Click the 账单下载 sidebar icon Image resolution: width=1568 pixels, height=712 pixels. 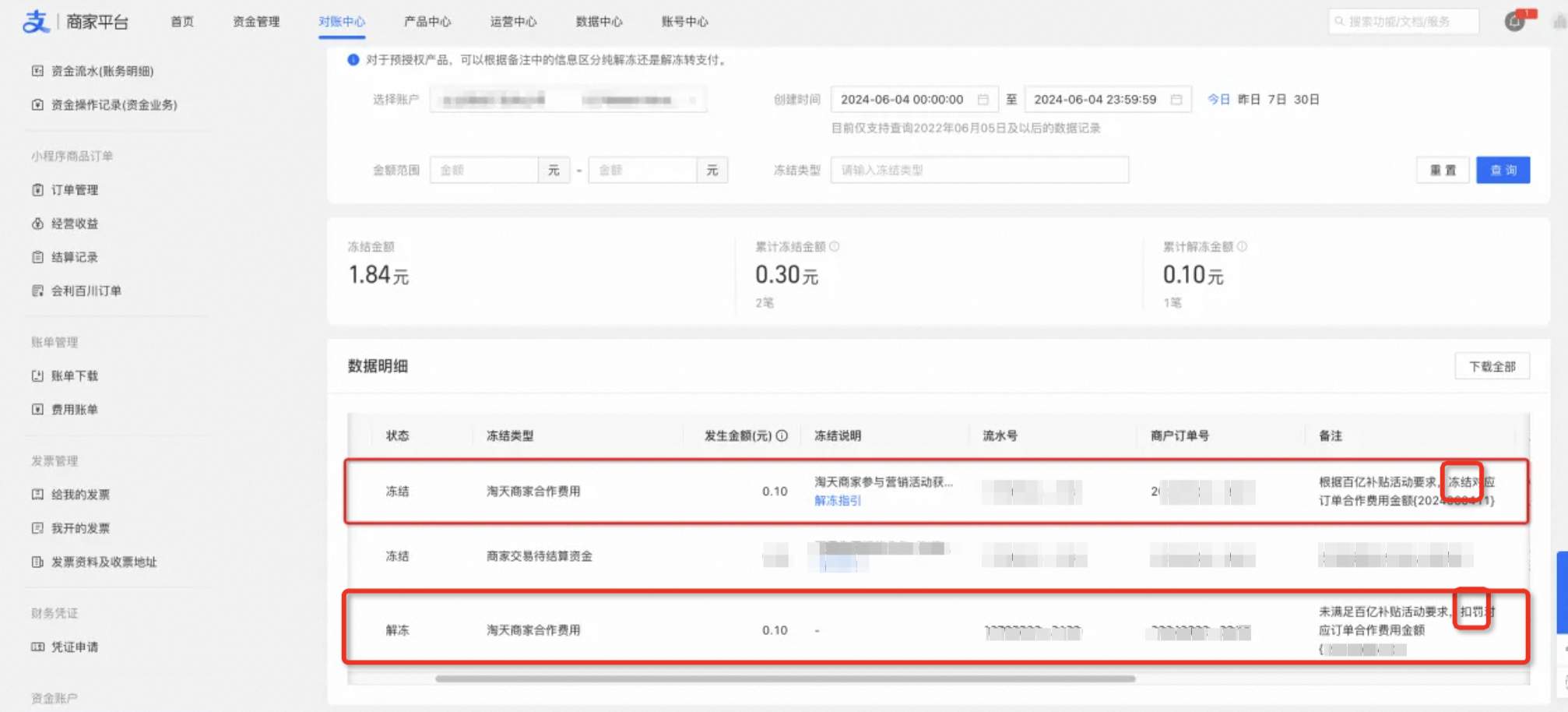pos(37,375)
